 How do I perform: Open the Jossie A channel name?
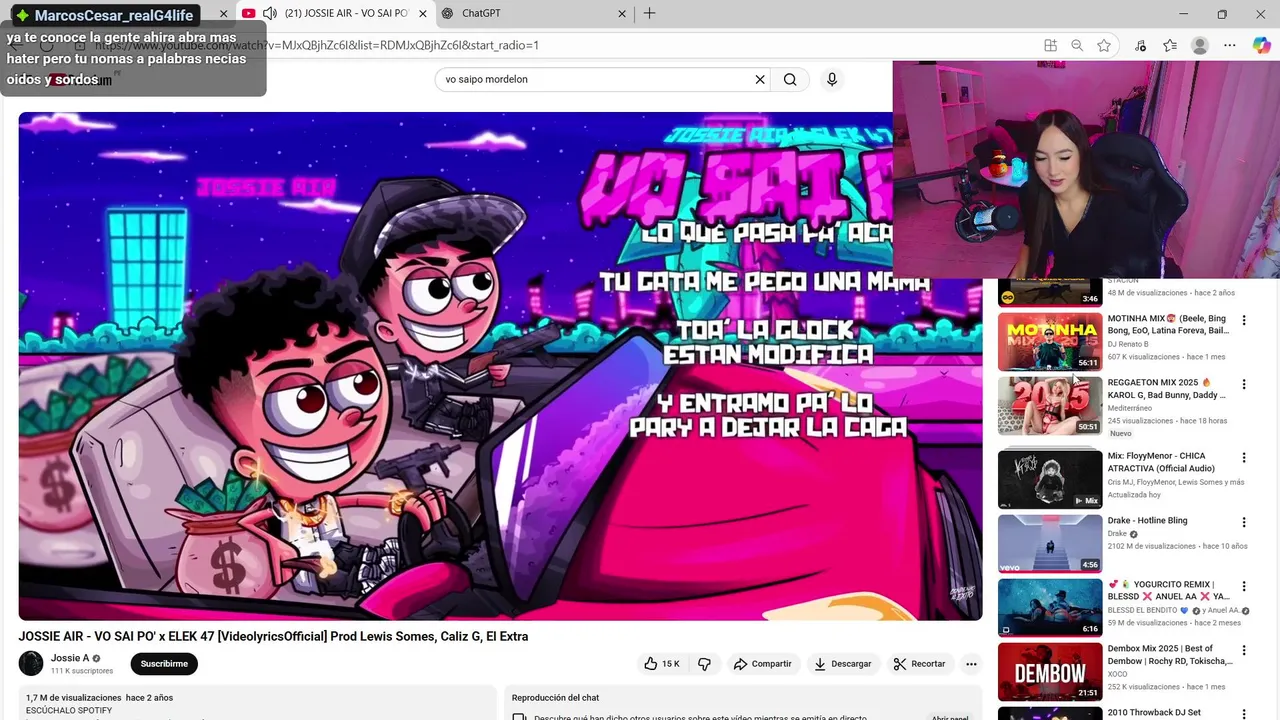click(x=70, y=658)
